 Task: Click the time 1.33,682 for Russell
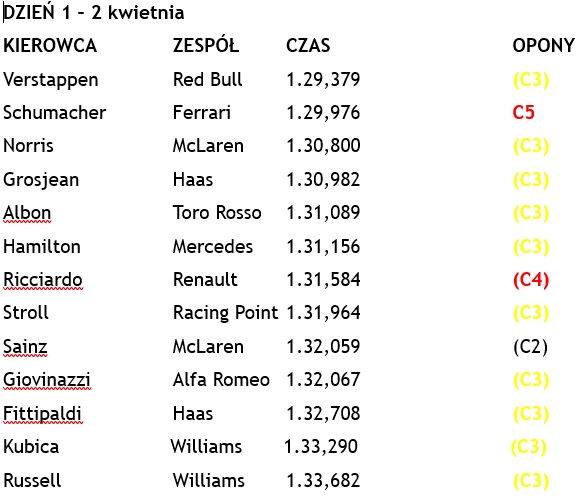[x=323, y=481]
